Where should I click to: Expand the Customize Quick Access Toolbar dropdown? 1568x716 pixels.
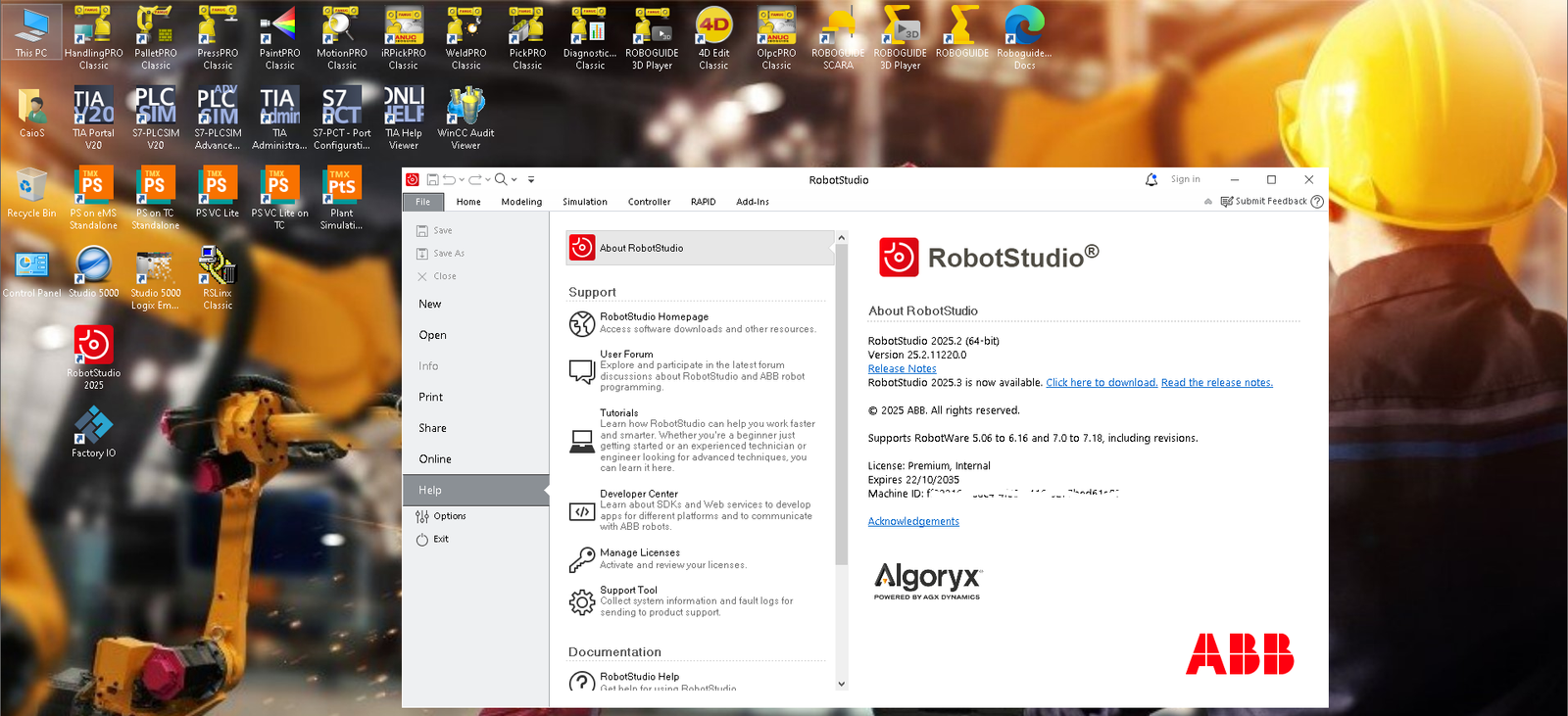[531, 180]
